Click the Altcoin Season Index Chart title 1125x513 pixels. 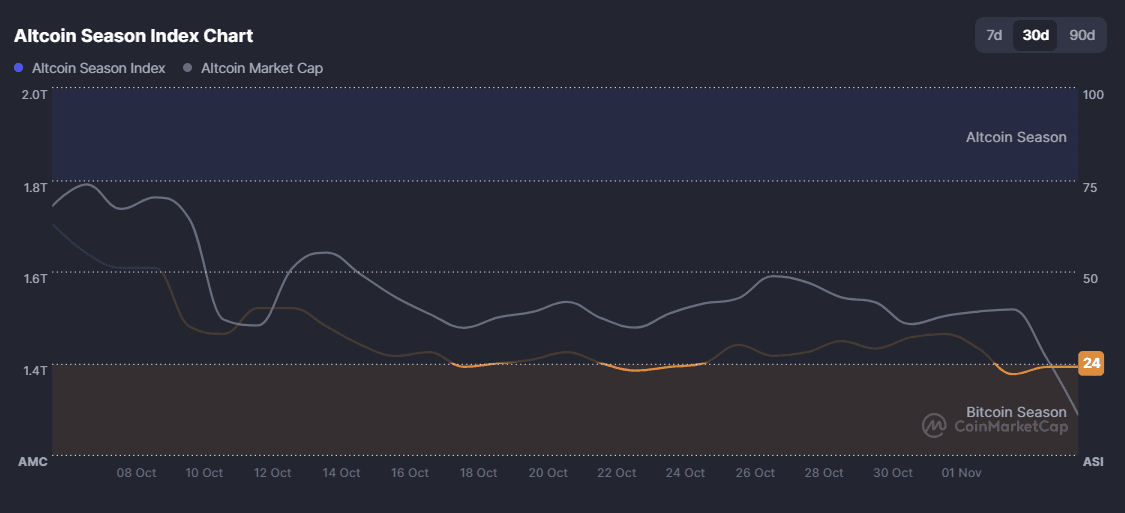point(133,36)
